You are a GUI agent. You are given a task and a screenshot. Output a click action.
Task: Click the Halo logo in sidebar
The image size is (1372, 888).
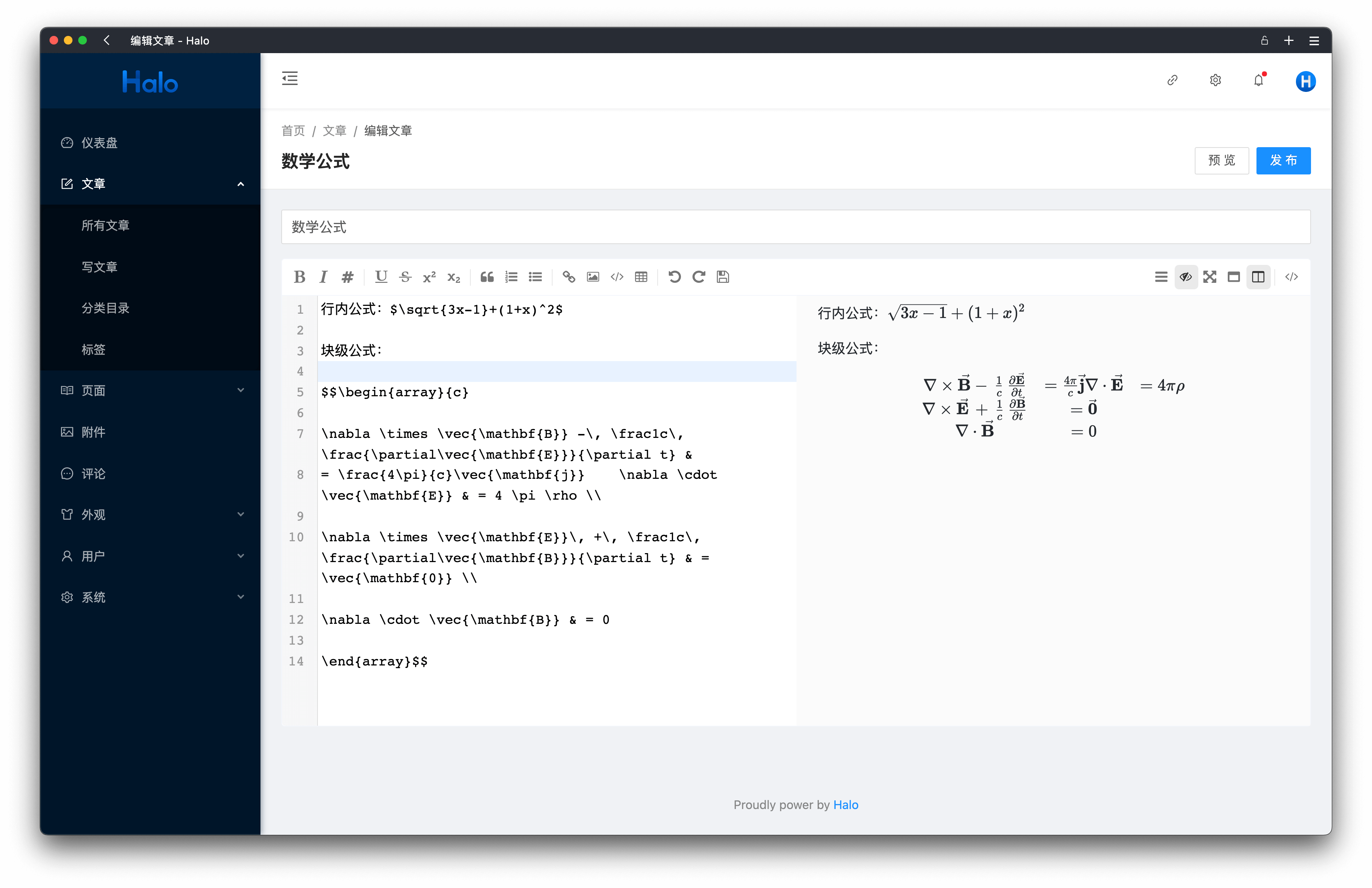tap(150, 82)
